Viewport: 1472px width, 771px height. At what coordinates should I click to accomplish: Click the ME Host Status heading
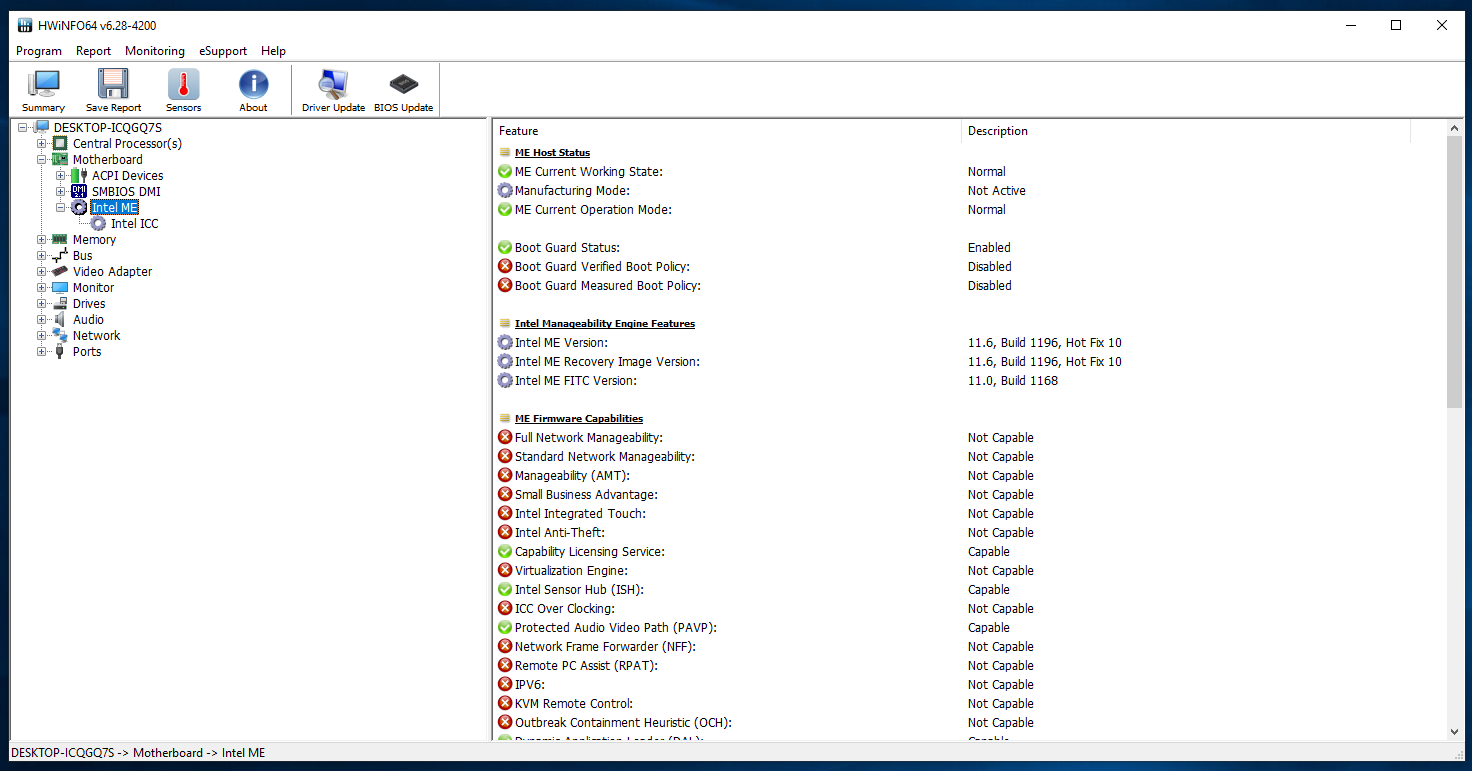point(552,153)
